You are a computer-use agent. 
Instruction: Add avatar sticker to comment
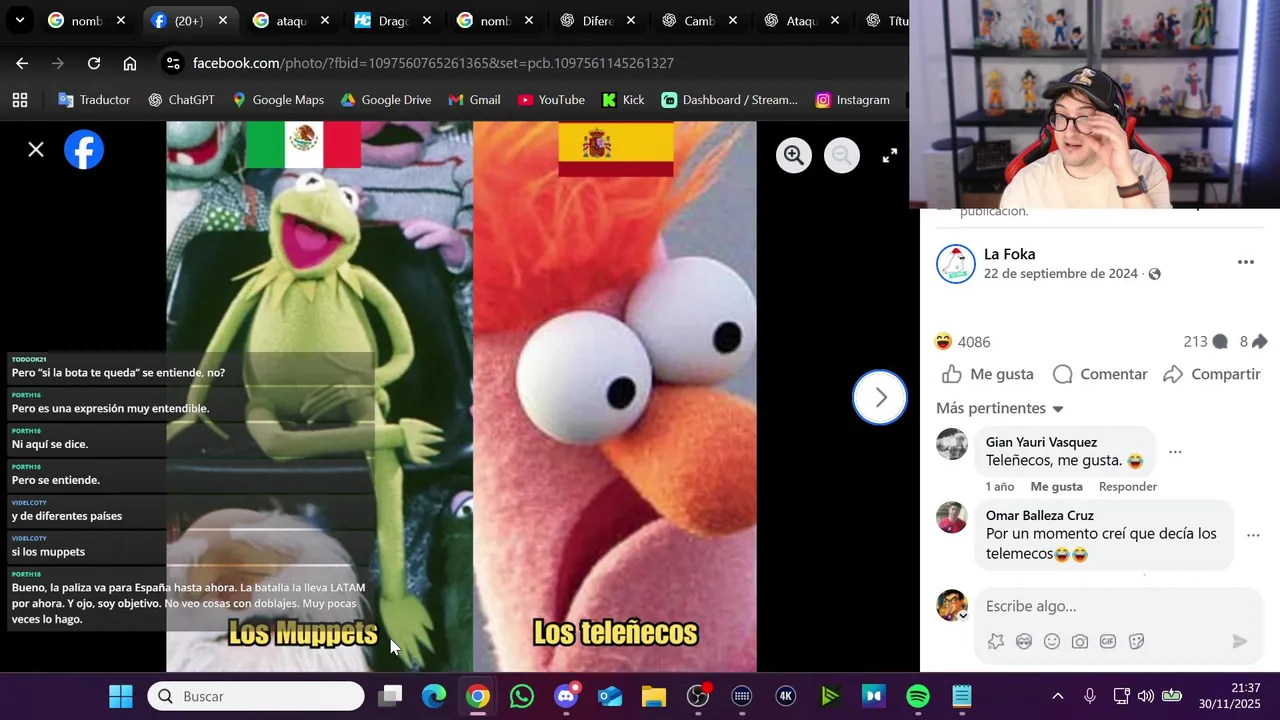tap(996, 642)
